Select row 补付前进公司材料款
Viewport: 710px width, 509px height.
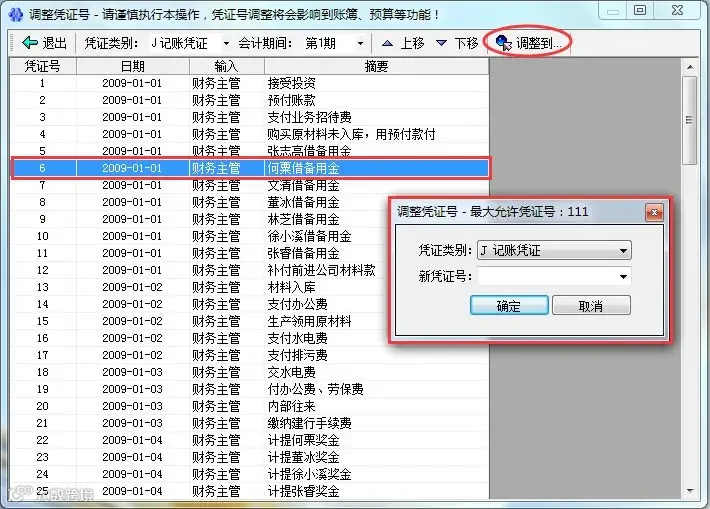(249, 270)
